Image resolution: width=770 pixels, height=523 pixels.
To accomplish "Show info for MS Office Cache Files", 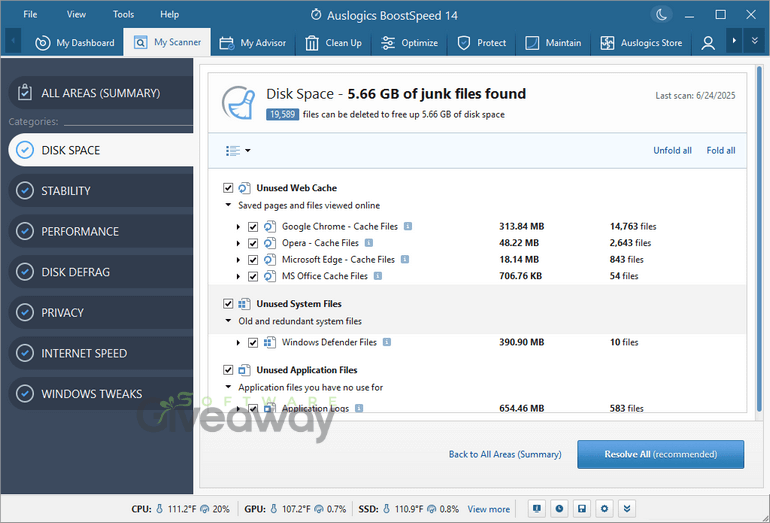I will pos(378,275).
